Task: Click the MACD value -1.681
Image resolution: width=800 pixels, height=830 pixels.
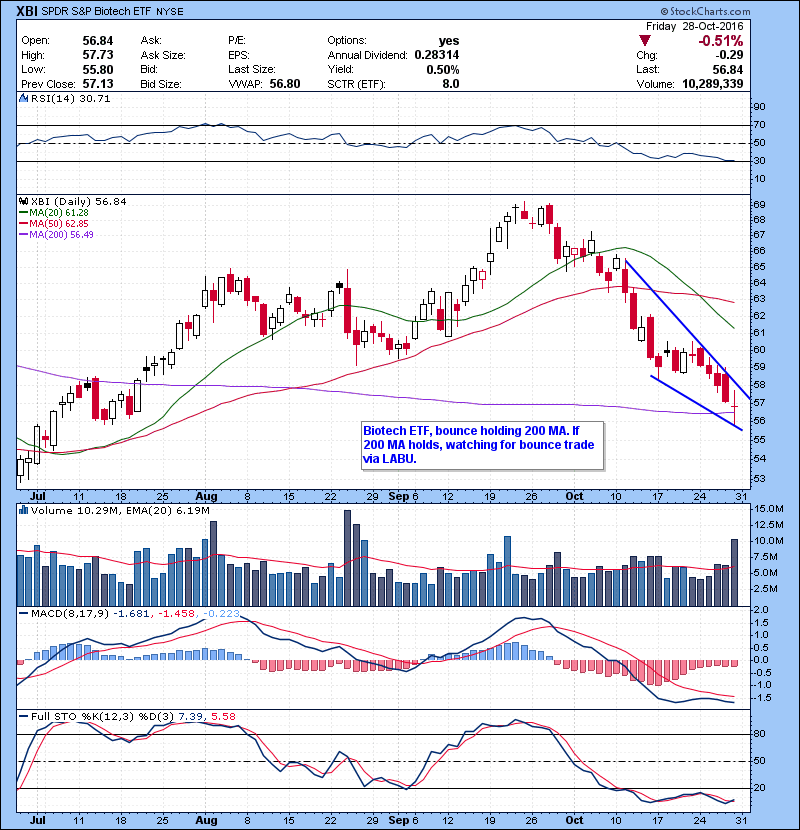Action: pyautogui.click(x=131, y=614)
